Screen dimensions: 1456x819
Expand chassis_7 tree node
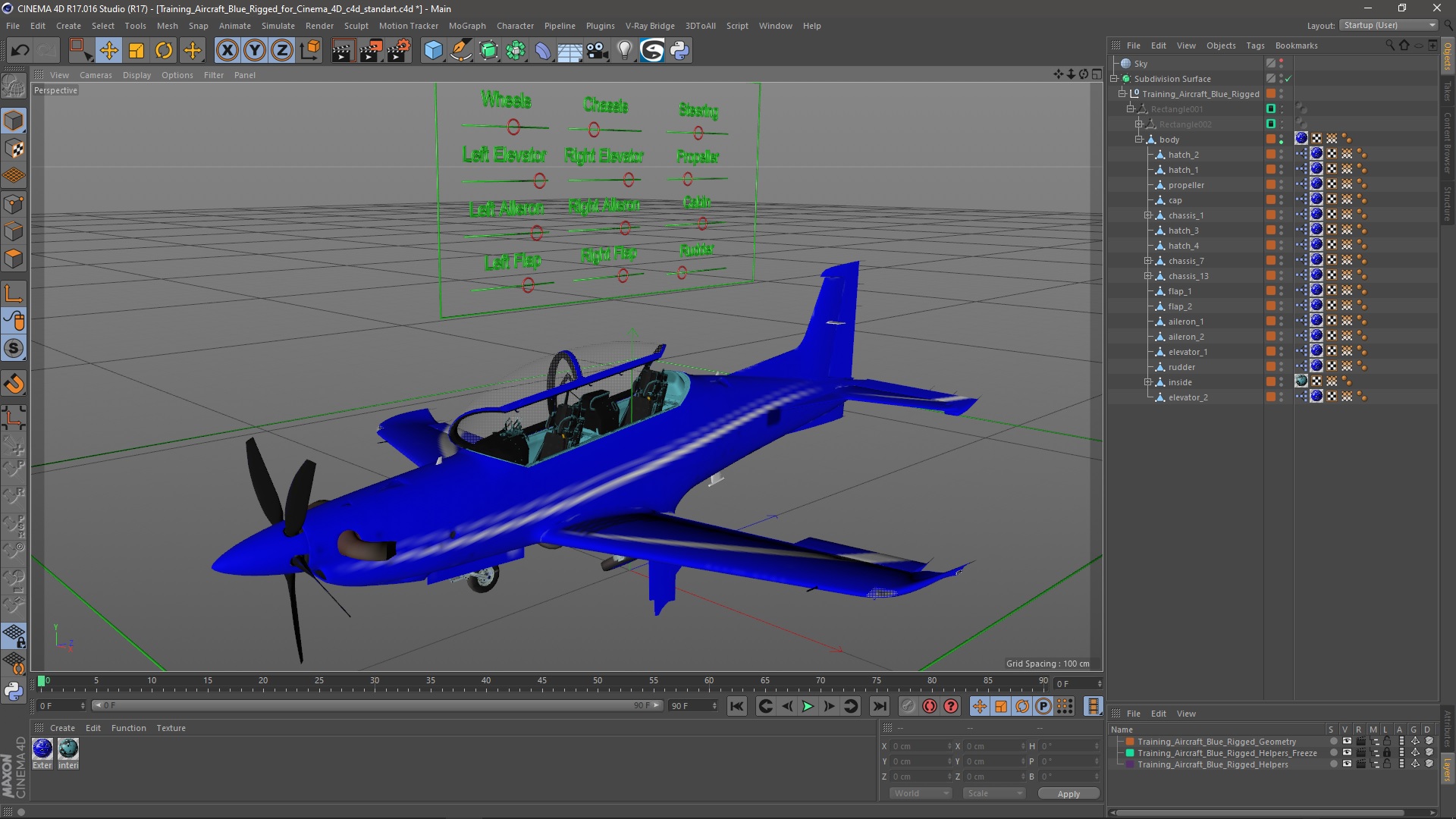click(1148, 261)
